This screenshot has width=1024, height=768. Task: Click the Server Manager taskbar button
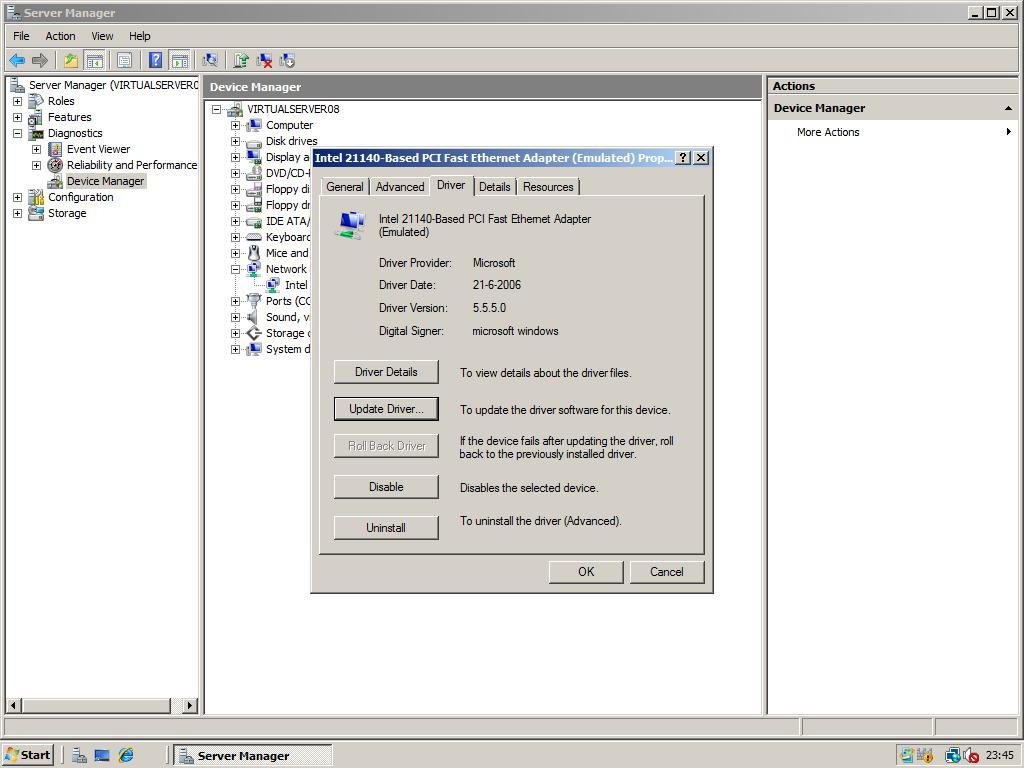pos(253,756)
